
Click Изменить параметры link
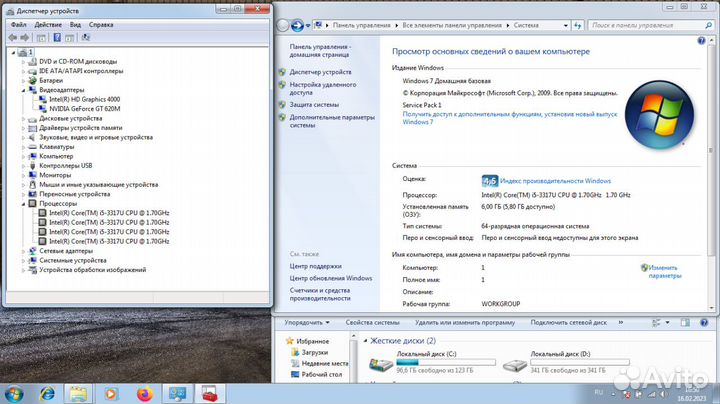pyautogui.click(x=664, y=272)
